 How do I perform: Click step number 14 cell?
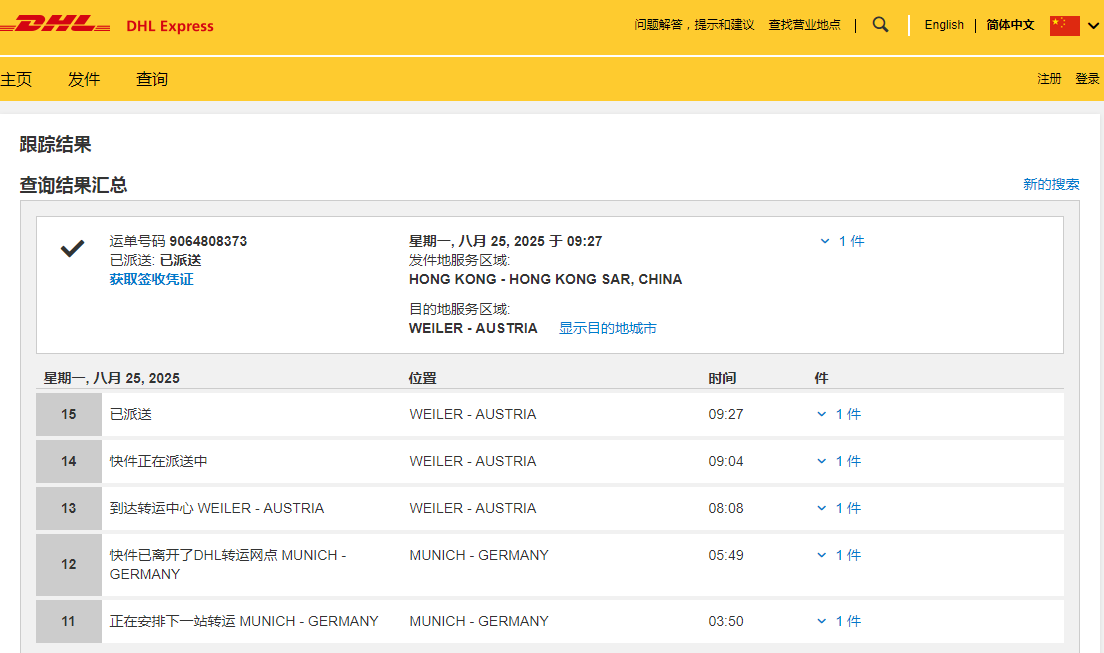69,461
